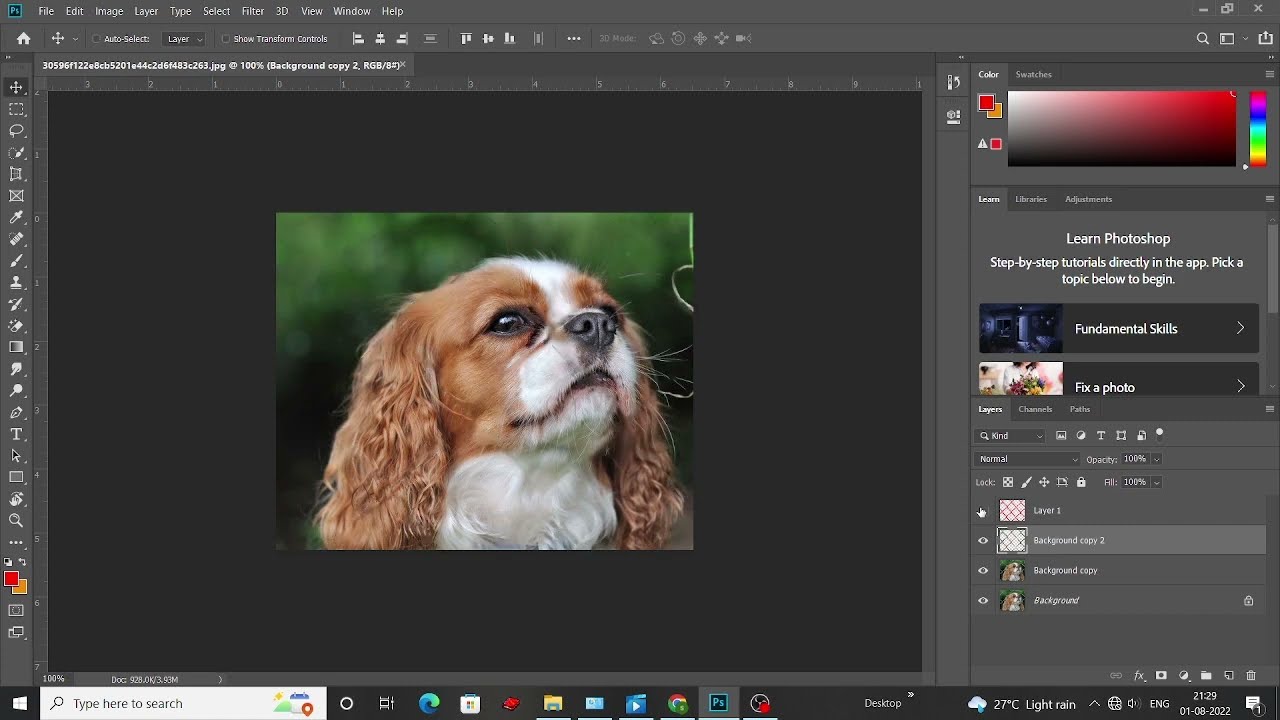Select the Layer 1 thumbnail

(1013, 511)
